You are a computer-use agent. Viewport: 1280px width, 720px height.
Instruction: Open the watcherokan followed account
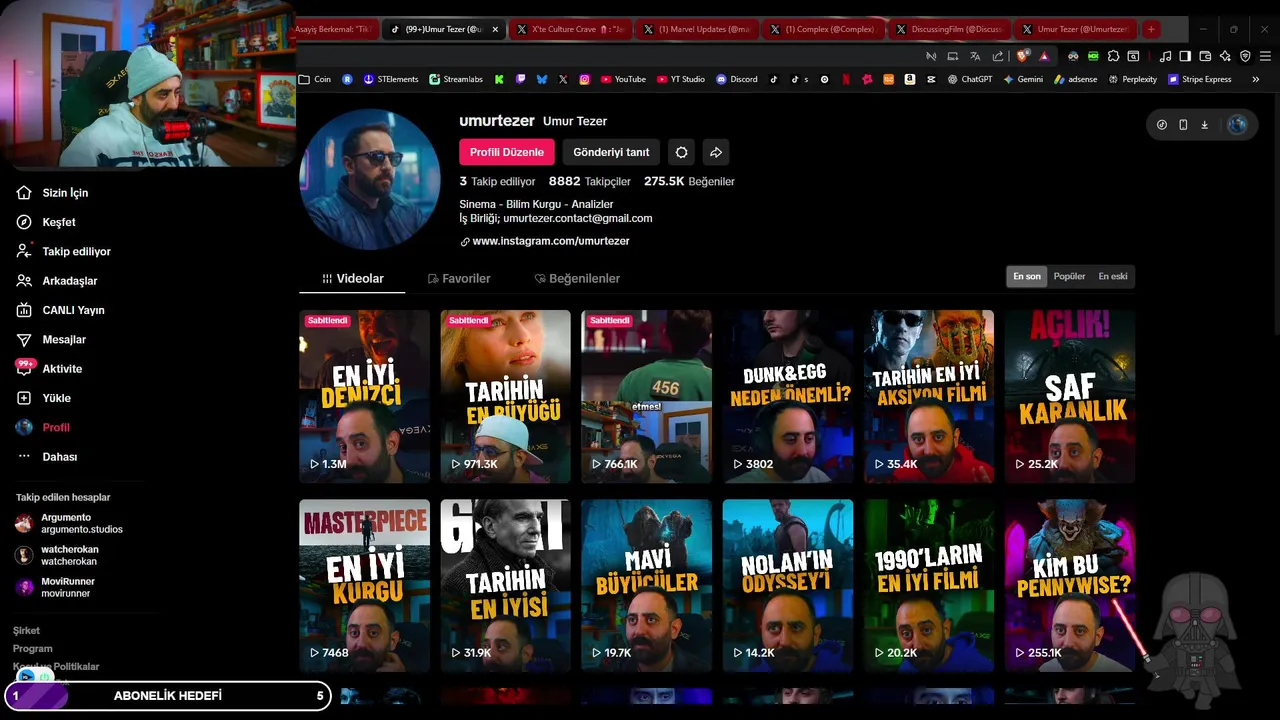pos(58,555)
